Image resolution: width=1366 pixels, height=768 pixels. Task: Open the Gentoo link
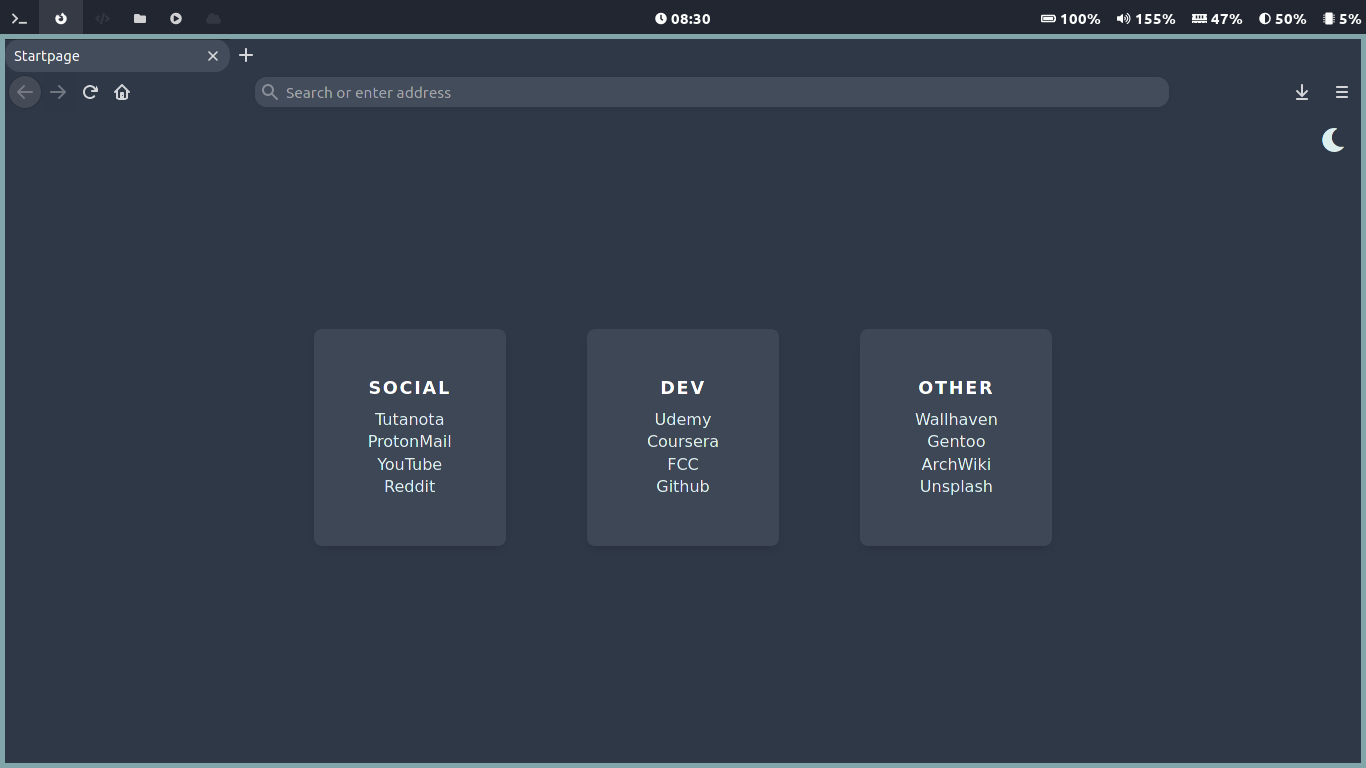[x=956, y=441]
